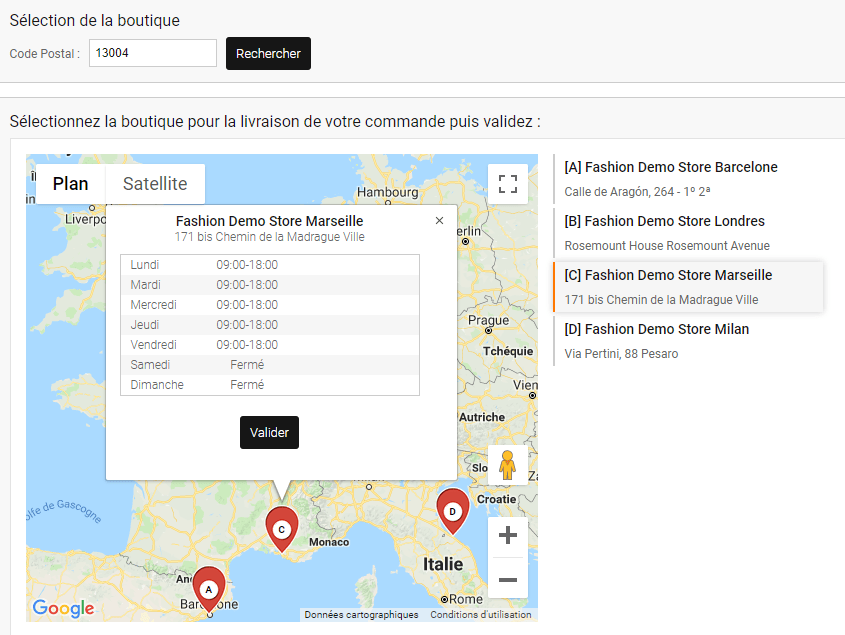845x635 pixels.
Task: Click the Autriche label on the map
Action: point(482,417)
